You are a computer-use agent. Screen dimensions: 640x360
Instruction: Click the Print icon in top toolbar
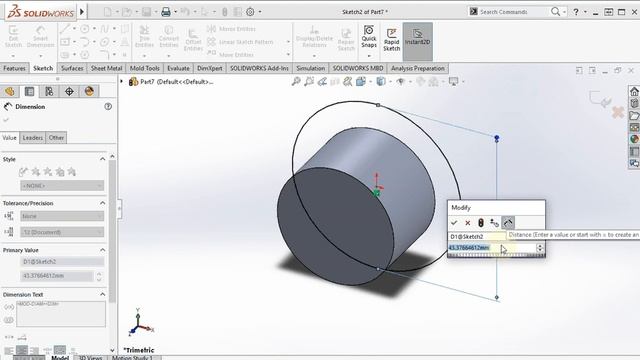[166, 12]
